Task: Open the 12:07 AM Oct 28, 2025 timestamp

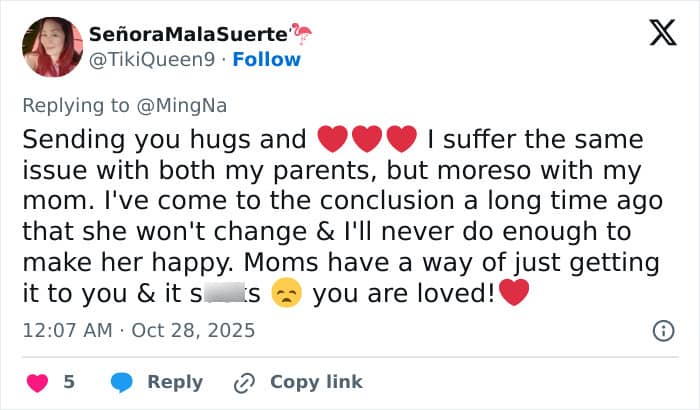Action: [139, 329]
